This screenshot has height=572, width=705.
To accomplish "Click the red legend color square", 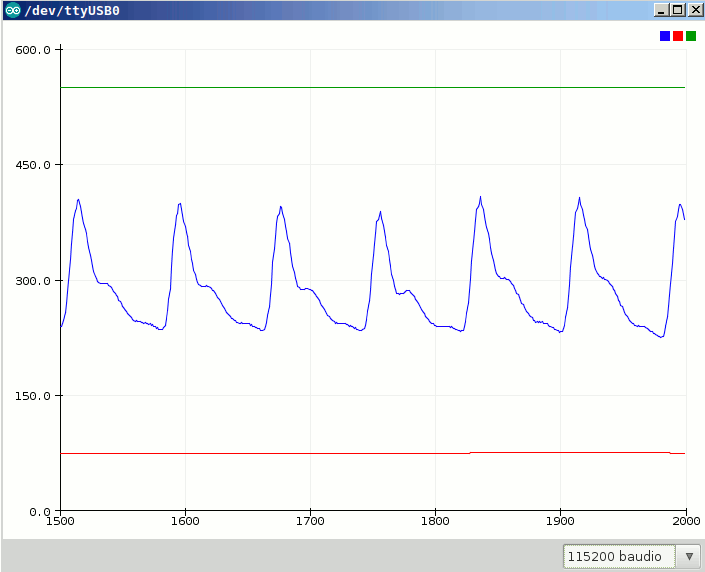I will coord(678,36).
